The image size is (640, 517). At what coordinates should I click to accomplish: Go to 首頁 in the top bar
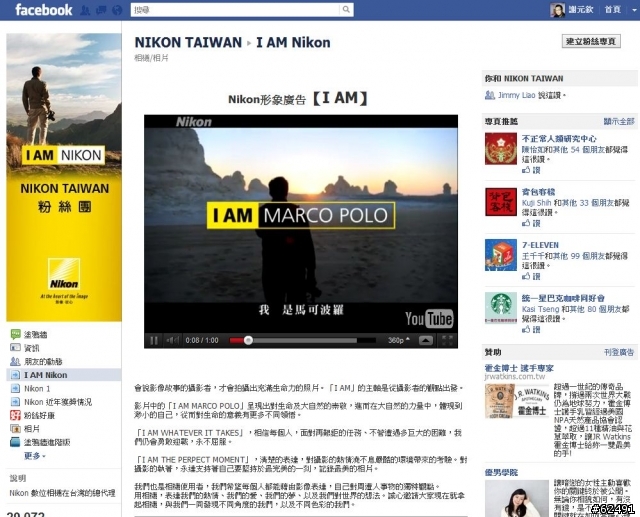[612, 9]
